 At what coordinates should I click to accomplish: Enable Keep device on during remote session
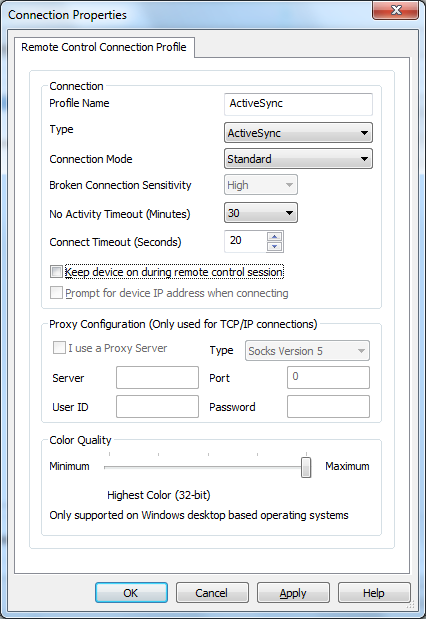56,272
